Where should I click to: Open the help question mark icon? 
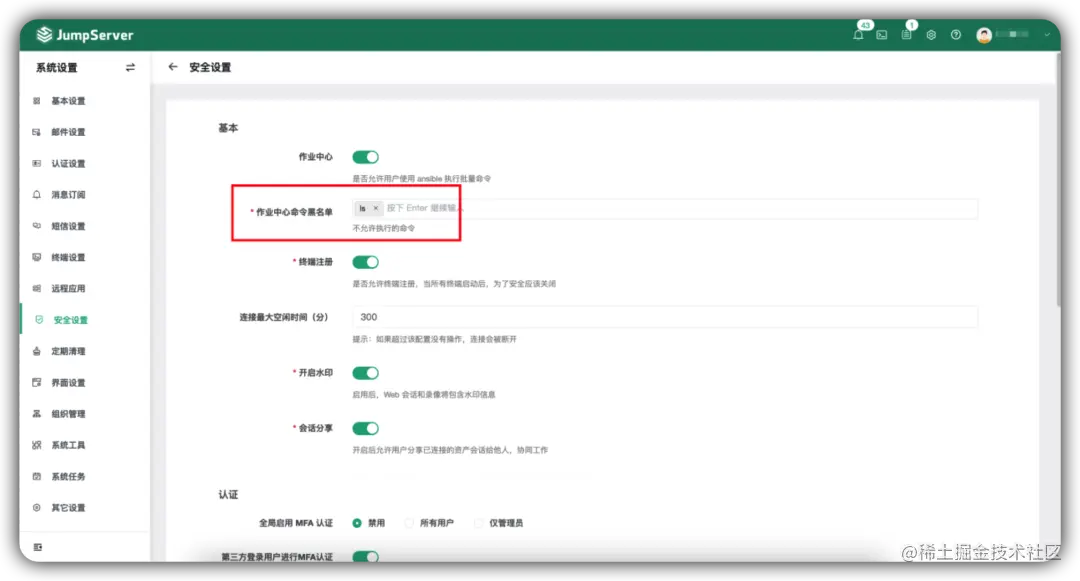coord(955,34)
